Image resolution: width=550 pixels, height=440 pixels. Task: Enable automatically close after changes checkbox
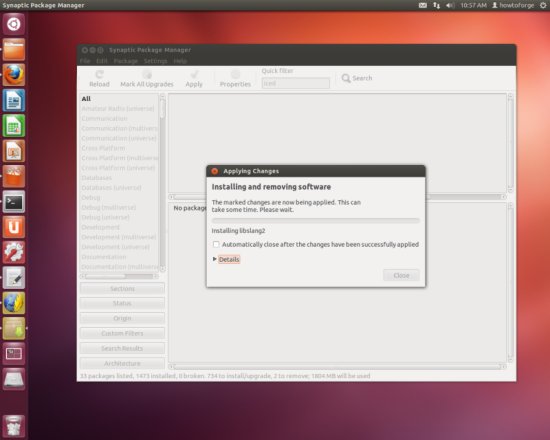click(x=216, y=244)
